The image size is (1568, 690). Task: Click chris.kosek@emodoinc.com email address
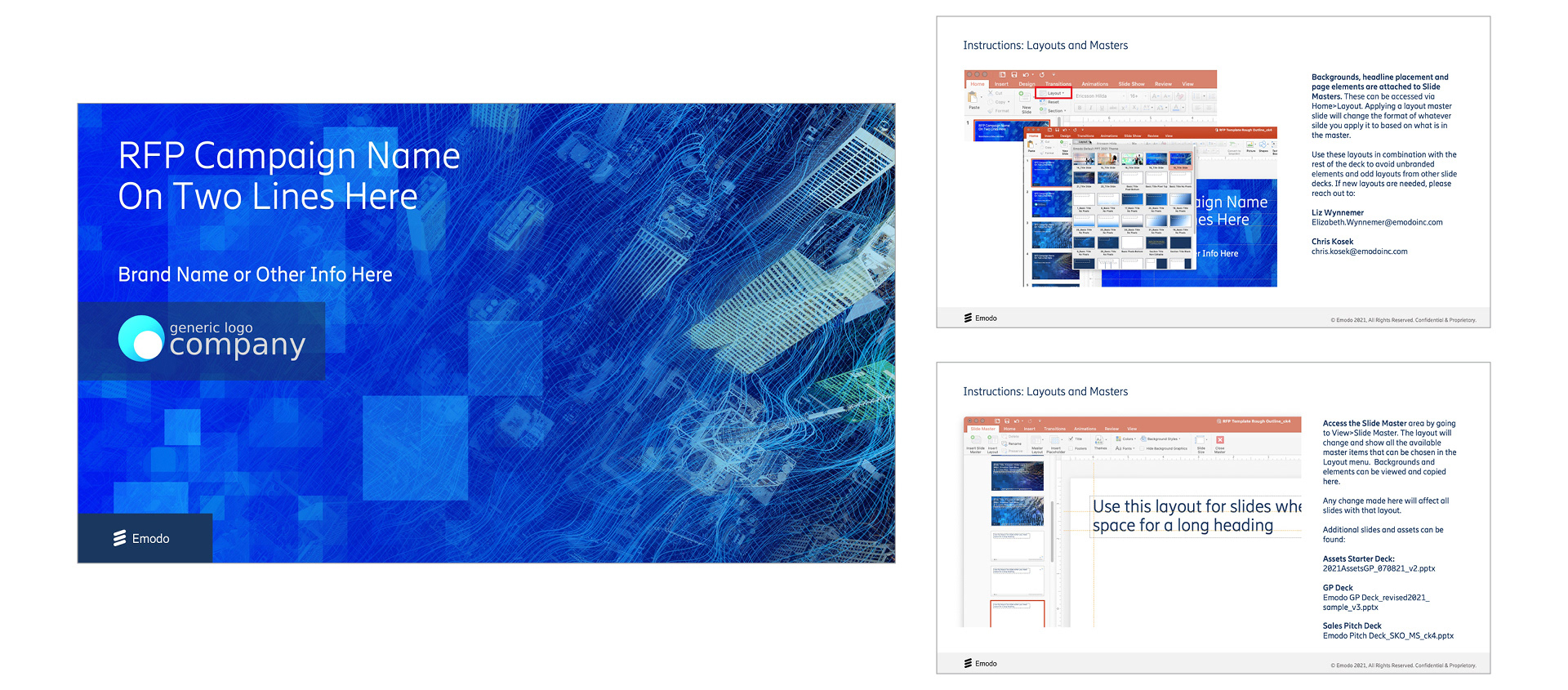(x=1360, y=252)
